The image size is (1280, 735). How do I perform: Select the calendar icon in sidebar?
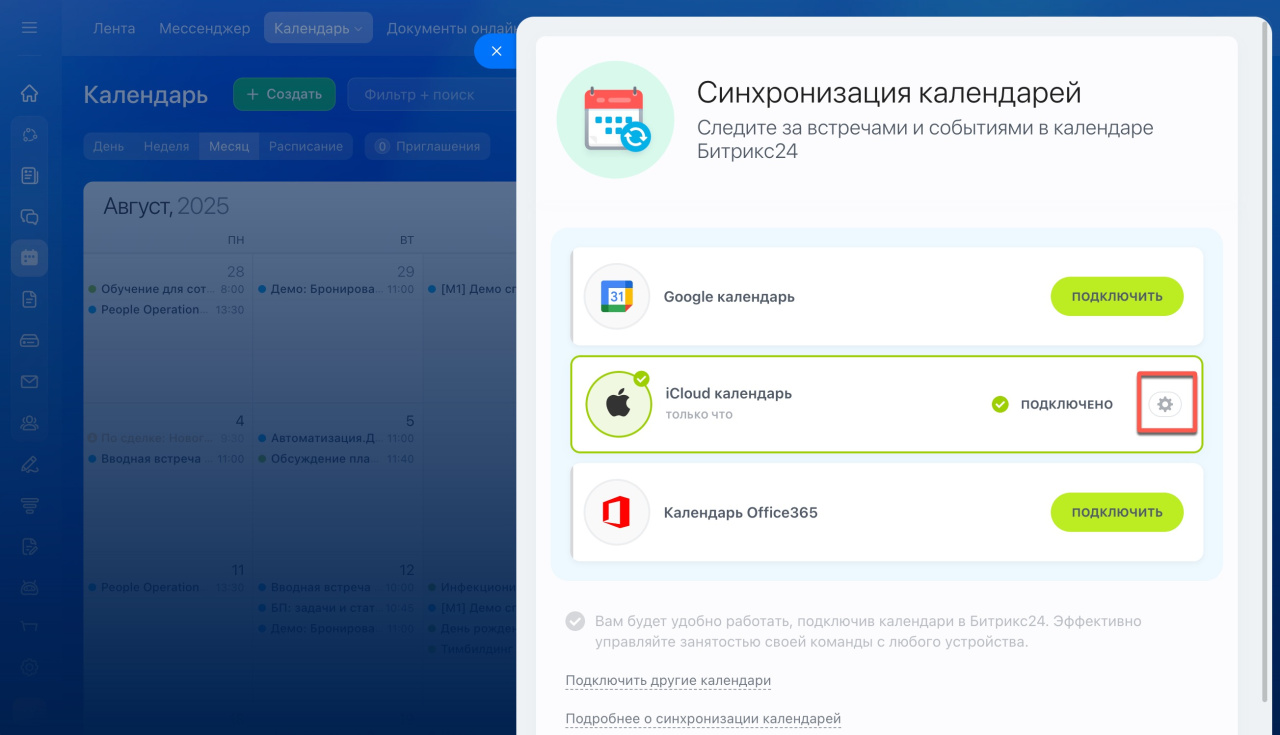[29, 257]
